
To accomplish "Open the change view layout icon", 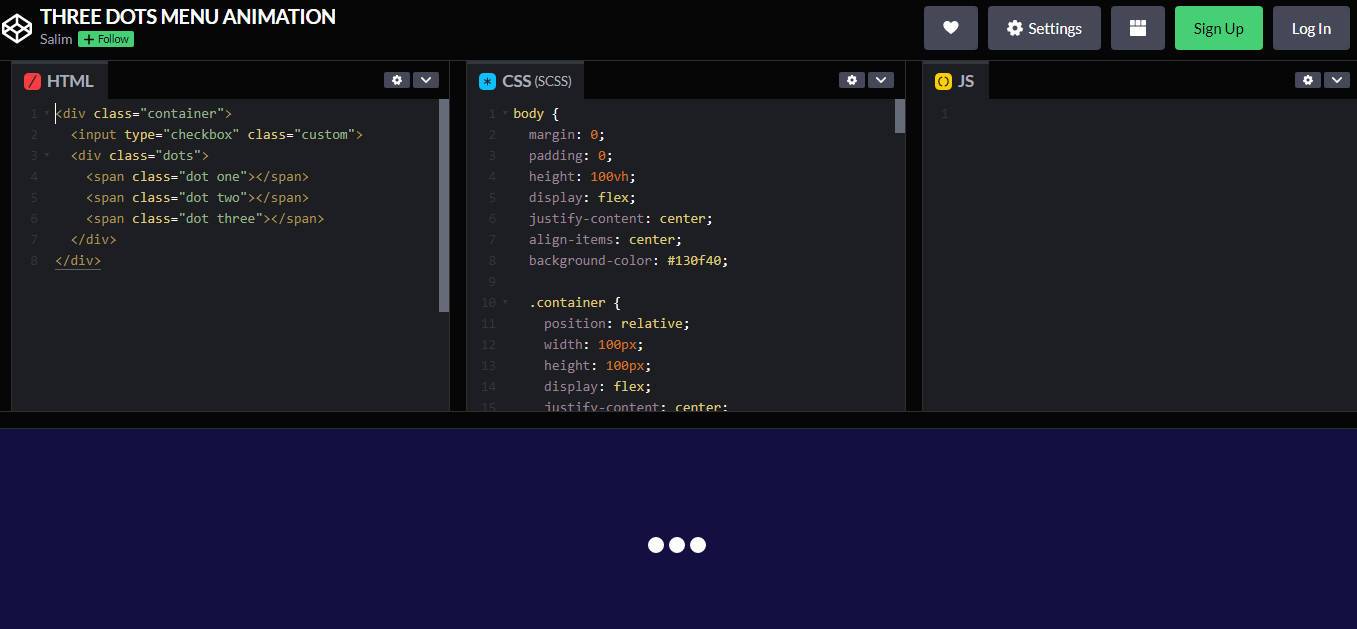I will click(x=1137, y=28).
